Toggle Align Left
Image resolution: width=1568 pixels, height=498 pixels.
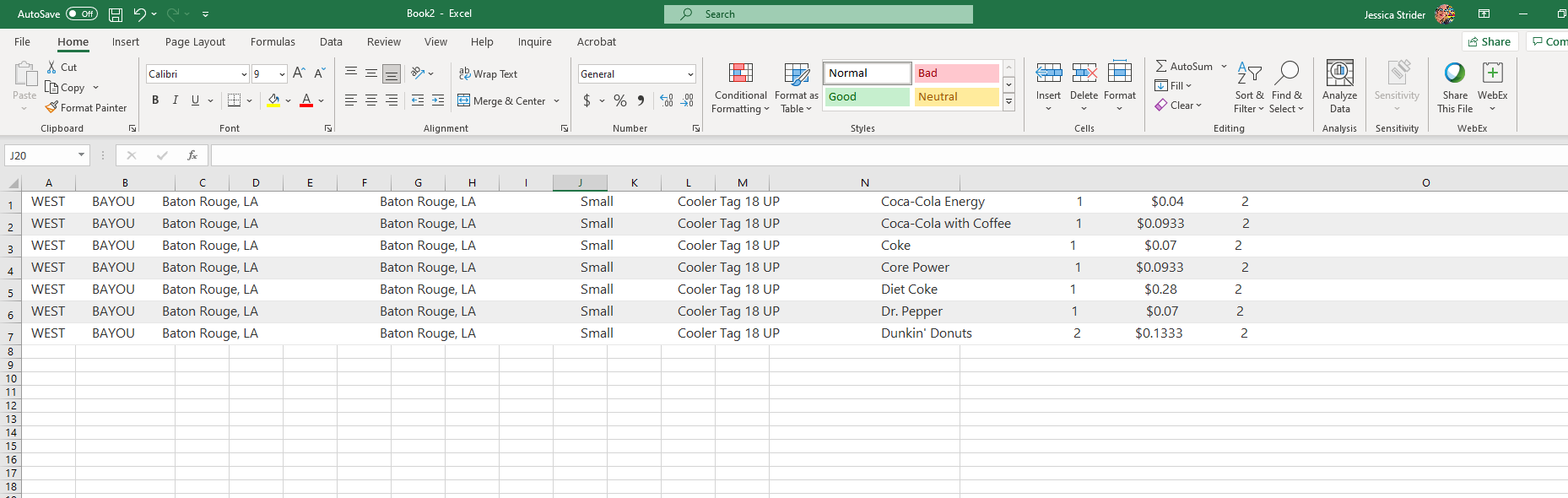coord(351,100)
